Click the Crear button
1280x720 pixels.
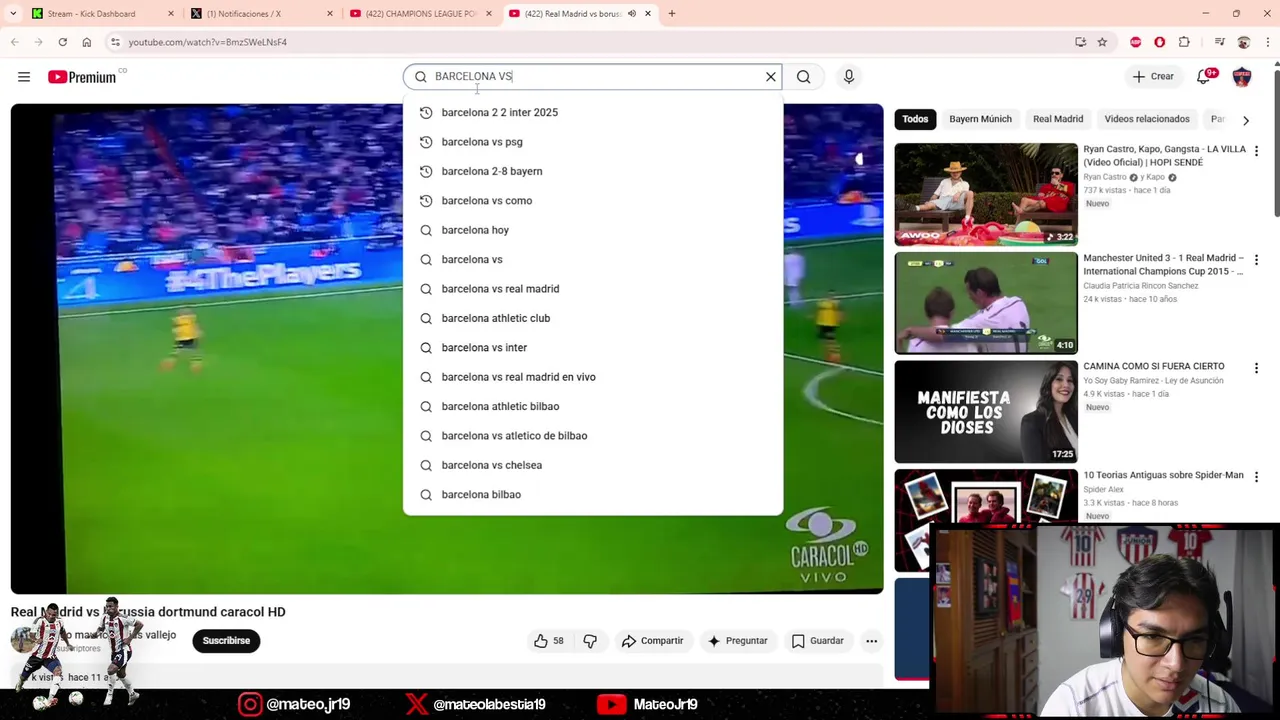click(x=1153, y=77)
